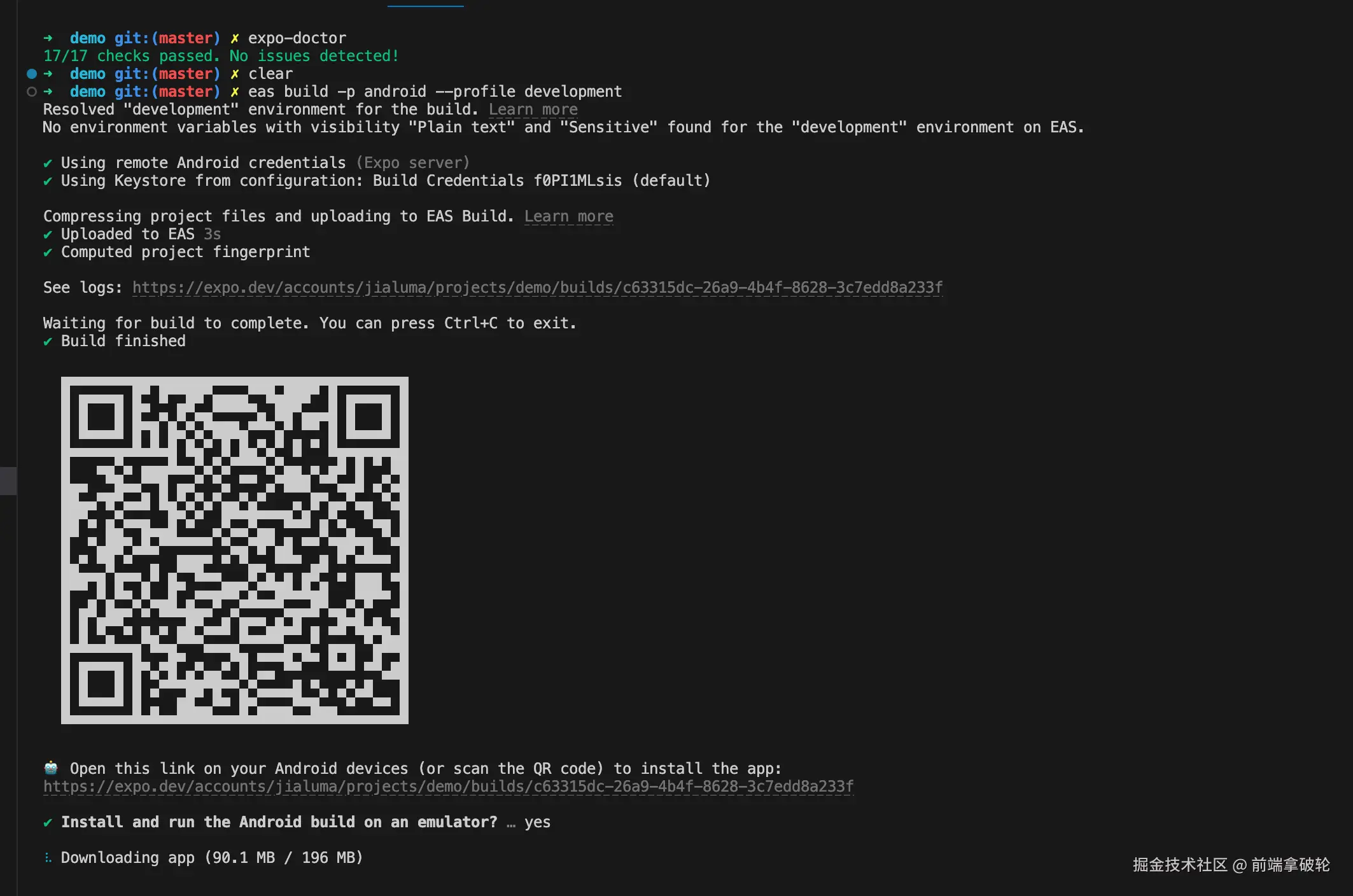Click the blue command decoration dot beside clear

tap(32, 74)
